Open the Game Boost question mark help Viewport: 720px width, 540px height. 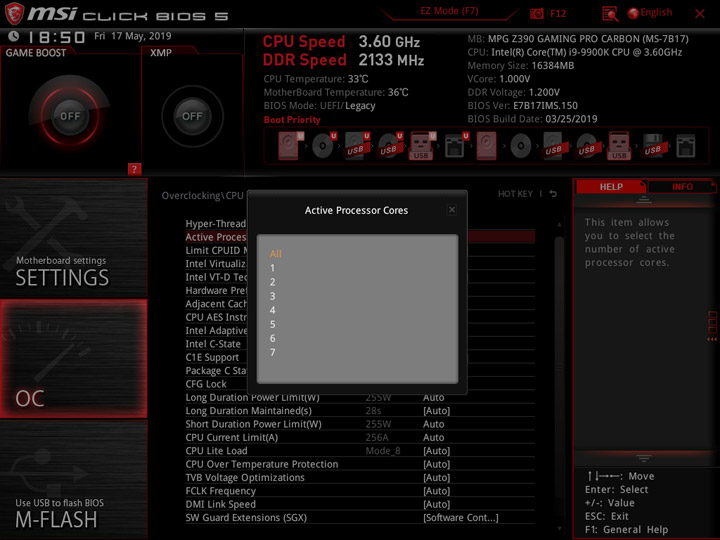click(134, 169)
